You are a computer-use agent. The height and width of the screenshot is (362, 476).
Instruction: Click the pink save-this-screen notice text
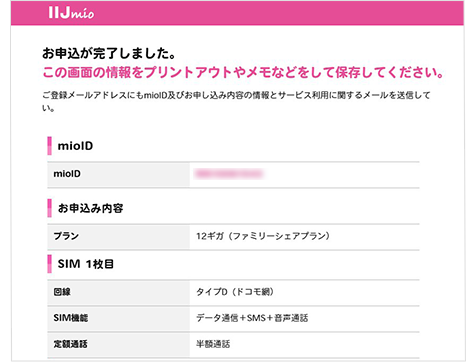(x=243, y=72)
